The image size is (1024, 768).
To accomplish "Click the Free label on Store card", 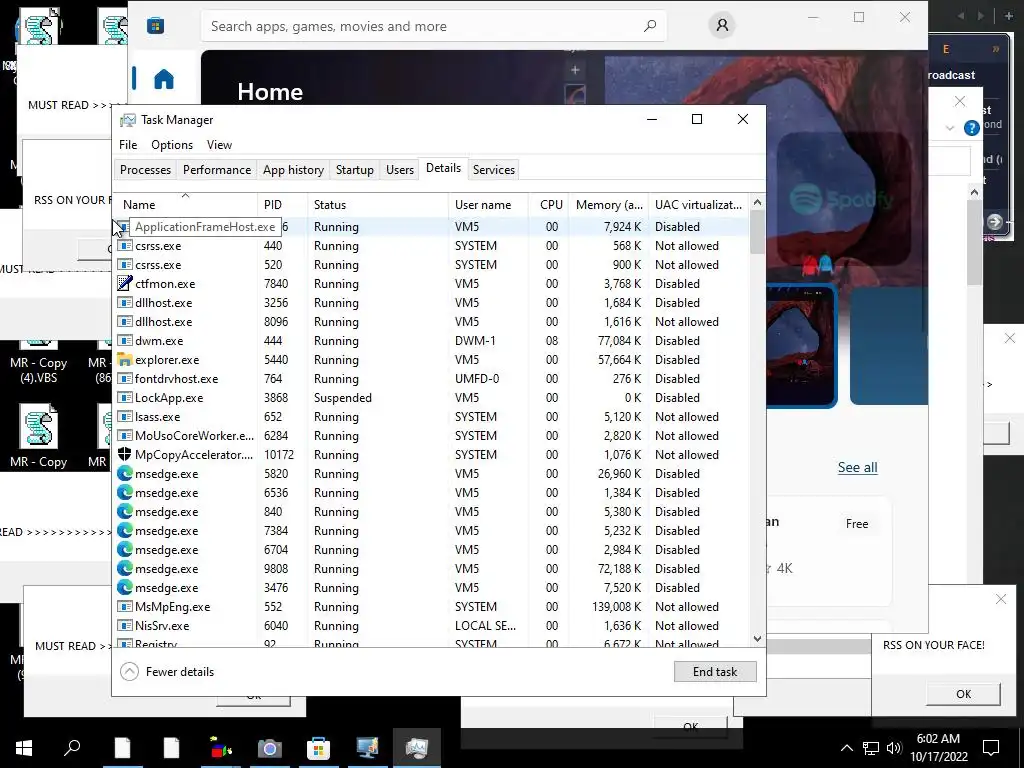I will 857,524.
